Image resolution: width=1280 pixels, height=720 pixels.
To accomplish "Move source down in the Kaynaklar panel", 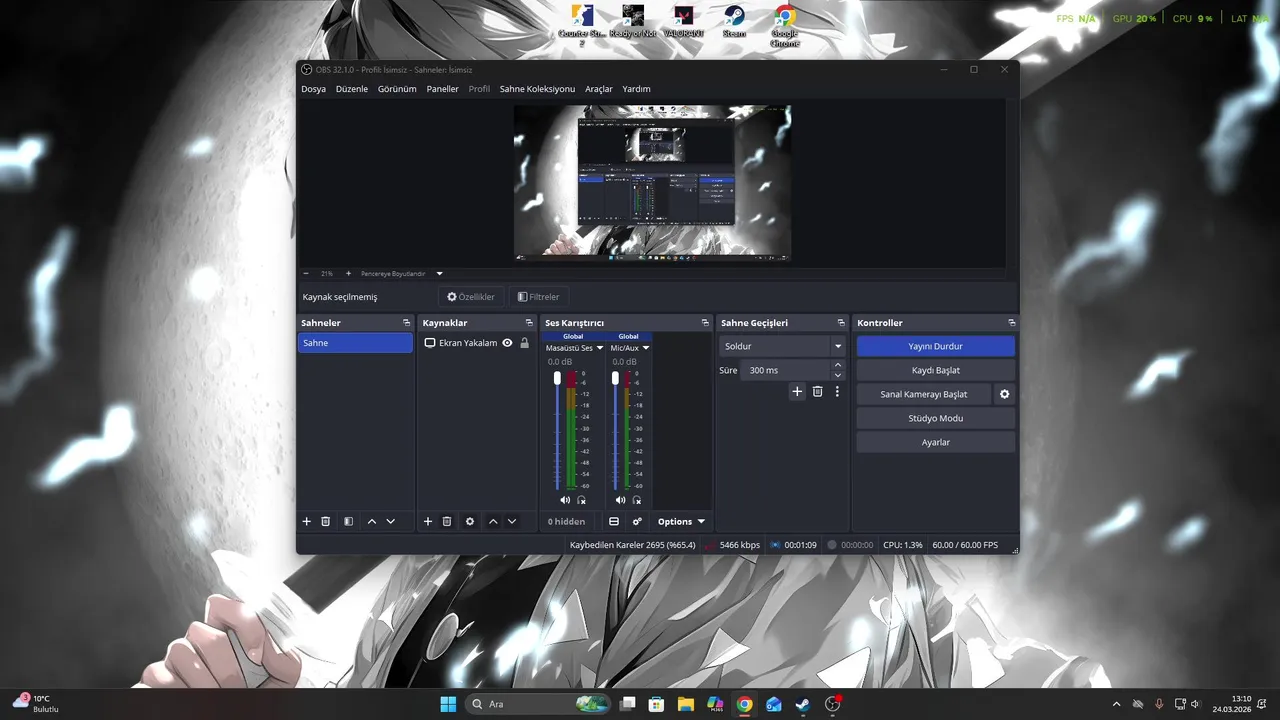I will [512, 522].
